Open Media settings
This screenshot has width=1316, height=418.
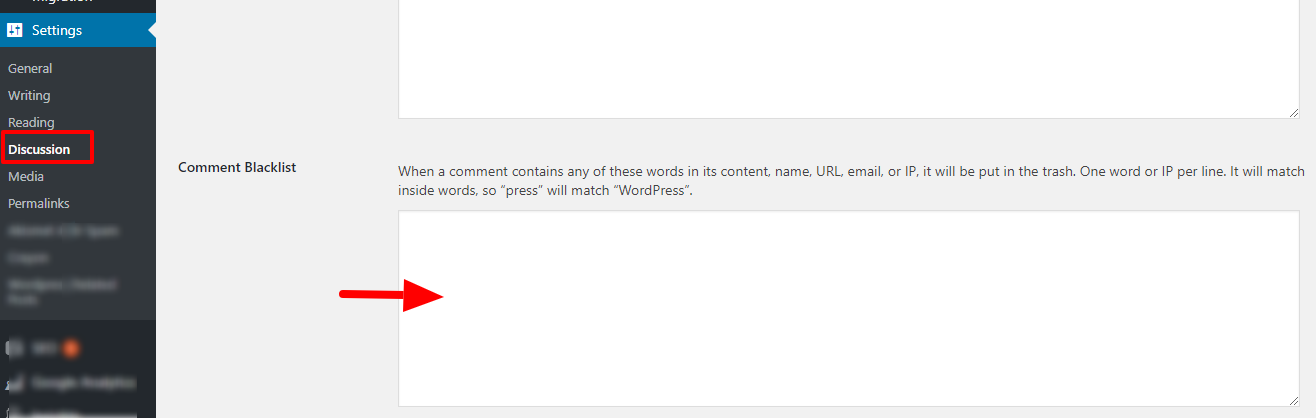coord(26,176)
